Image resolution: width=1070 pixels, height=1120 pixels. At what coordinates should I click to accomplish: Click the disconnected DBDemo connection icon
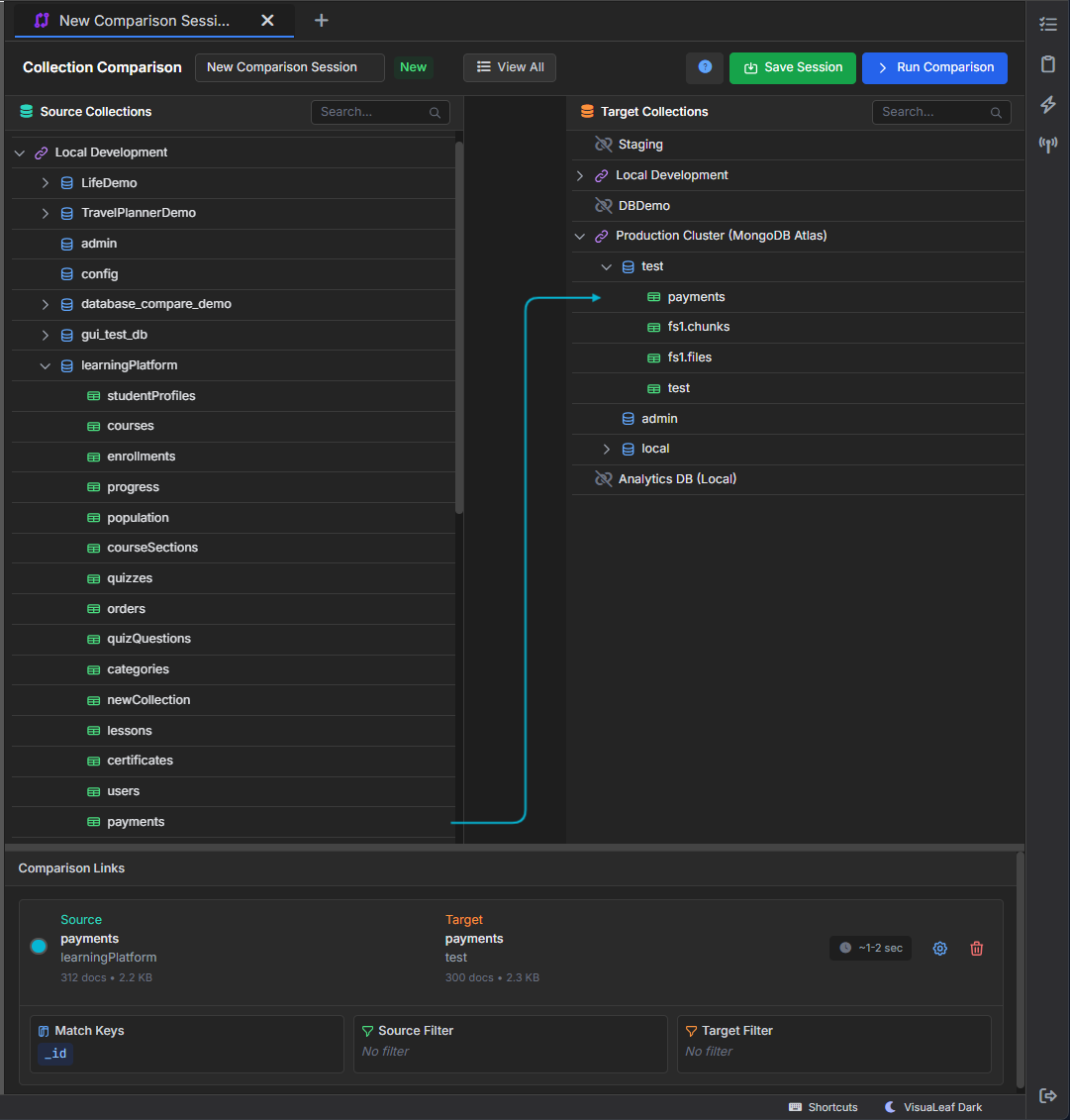point(604,206)
